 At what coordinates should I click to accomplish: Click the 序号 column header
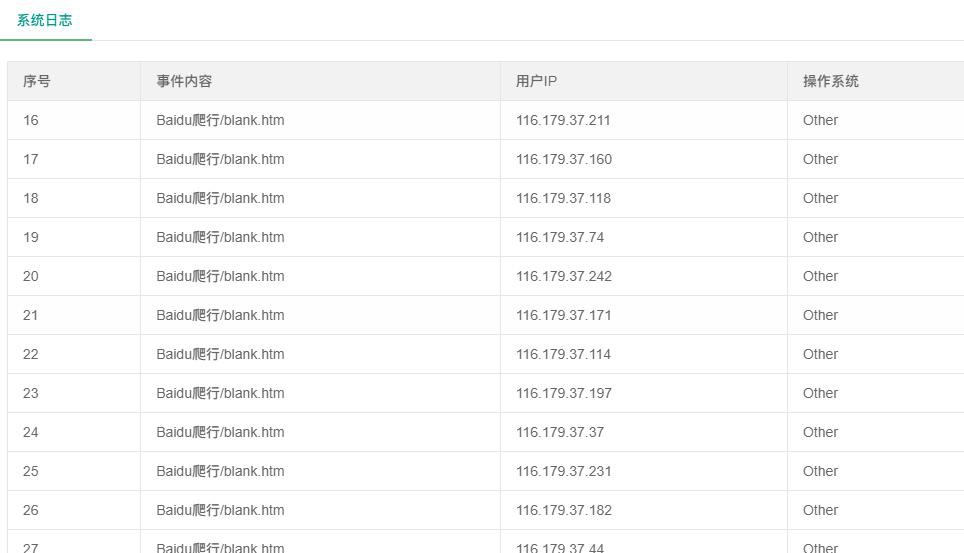[x=37, y=81]
